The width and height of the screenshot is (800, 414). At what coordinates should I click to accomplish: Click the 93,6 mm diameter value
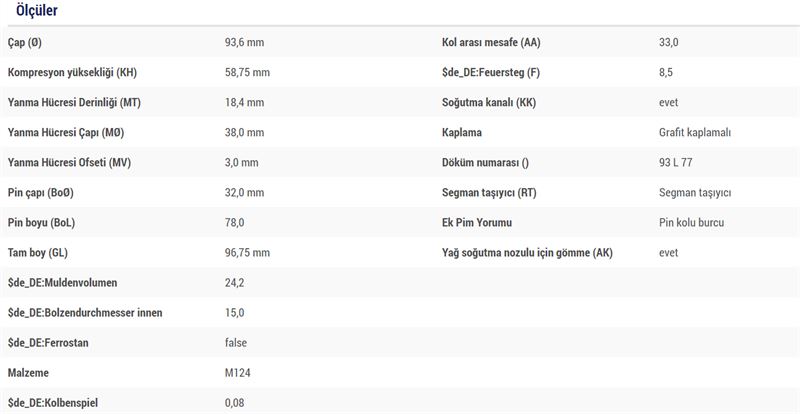(x=244, y=43)
